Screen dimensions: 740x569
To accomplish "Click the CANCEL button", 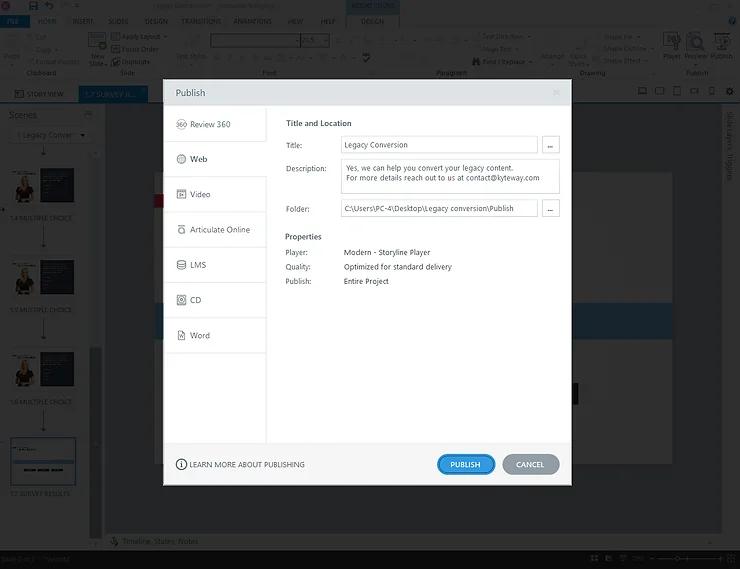I will tap(530, 465).
